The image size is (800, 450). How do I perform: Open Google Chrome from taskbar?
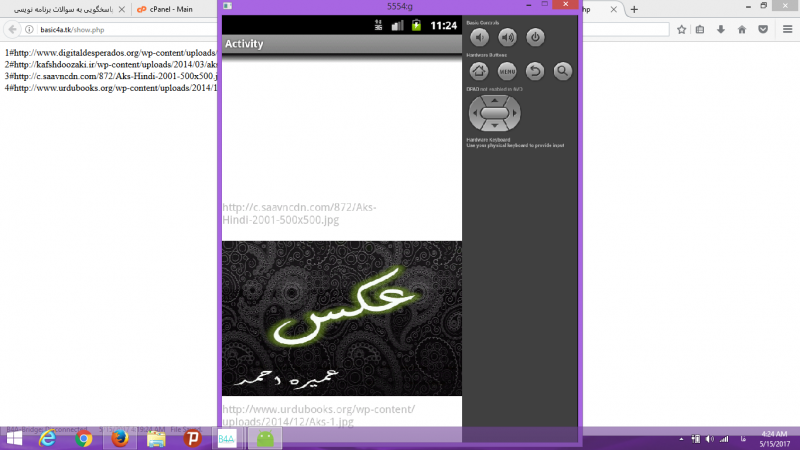pyautogui.click(x=84, y=439)
